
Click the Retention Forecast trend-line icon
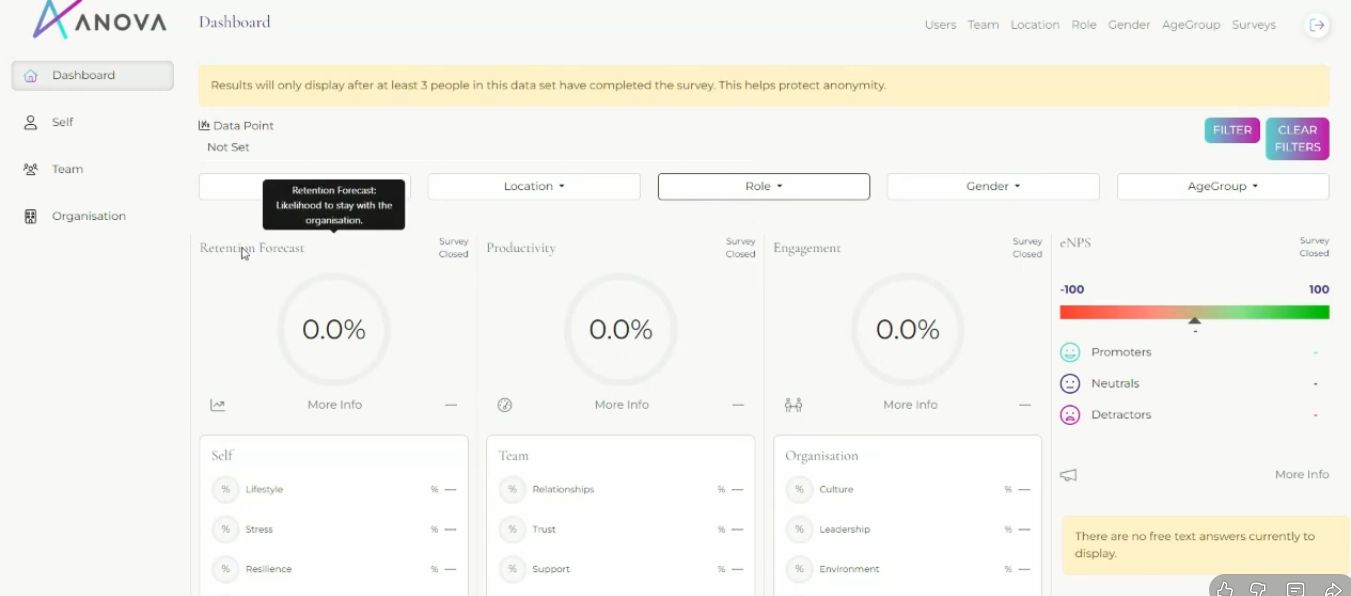click(x=218, y=405)
